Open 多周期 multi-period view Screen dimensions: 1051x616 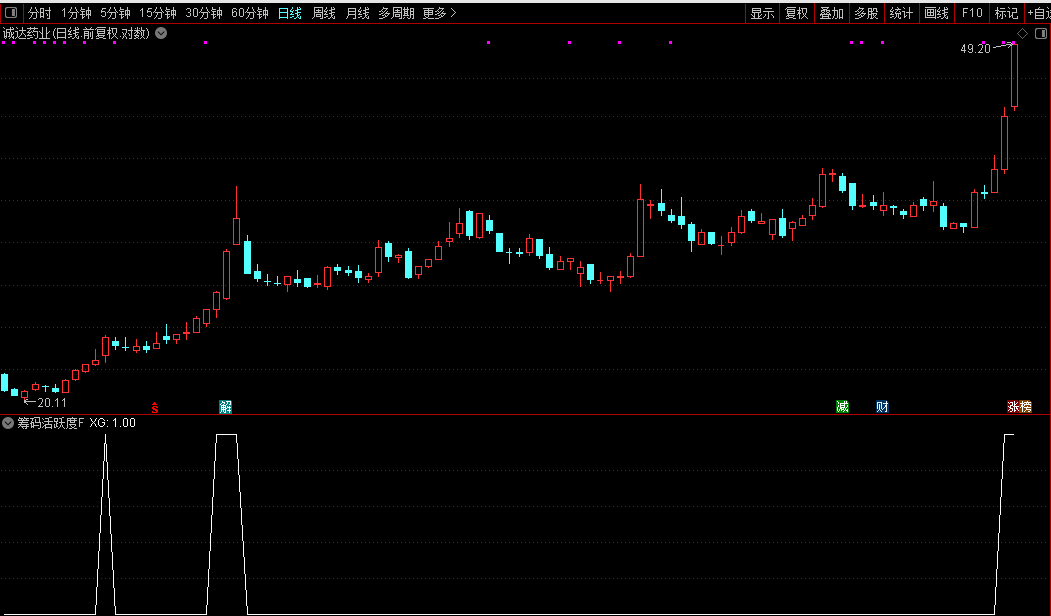396,13
